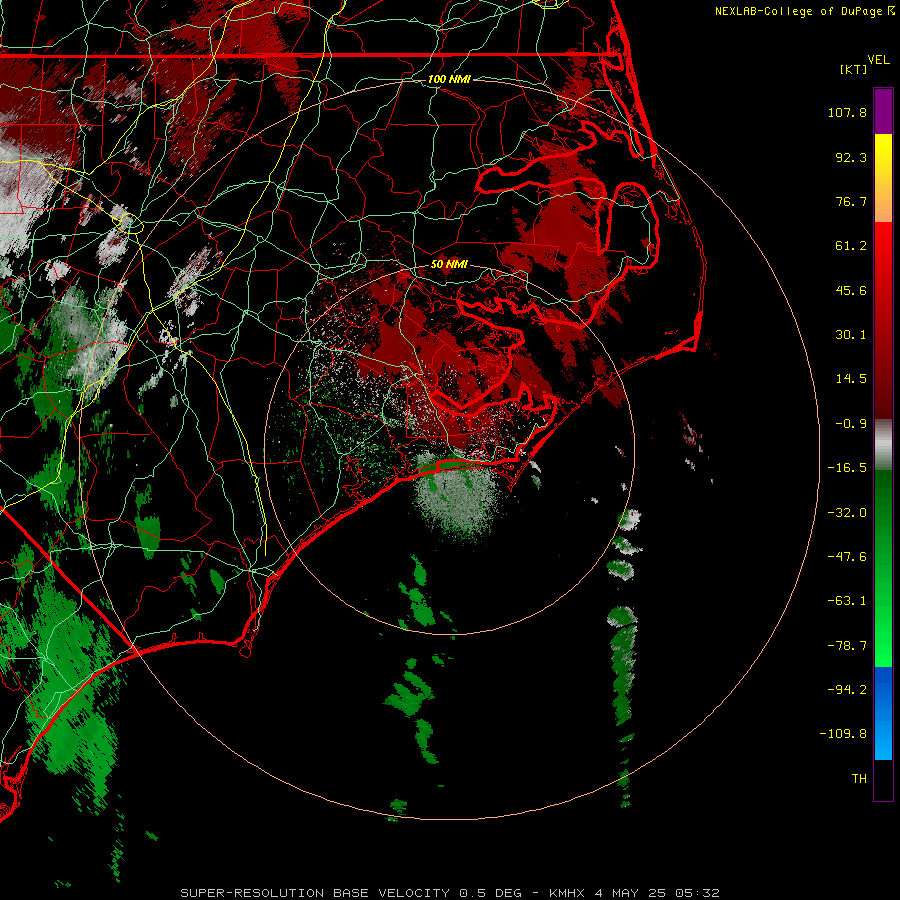Click the bright green color bar segment
This screenshot has height=900, width=900.
(x=883, y=637)
